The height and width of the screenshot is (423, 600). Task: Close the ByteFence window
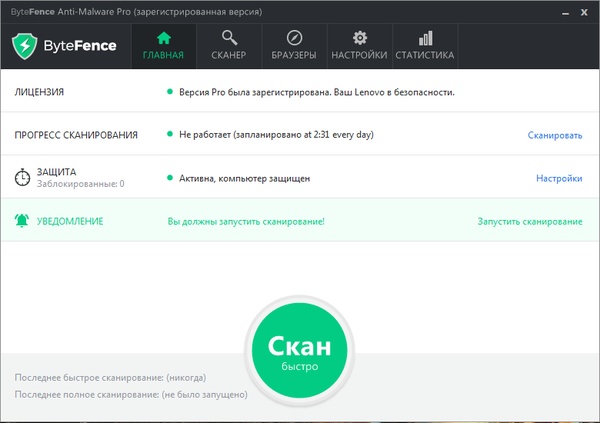[583, 10]
